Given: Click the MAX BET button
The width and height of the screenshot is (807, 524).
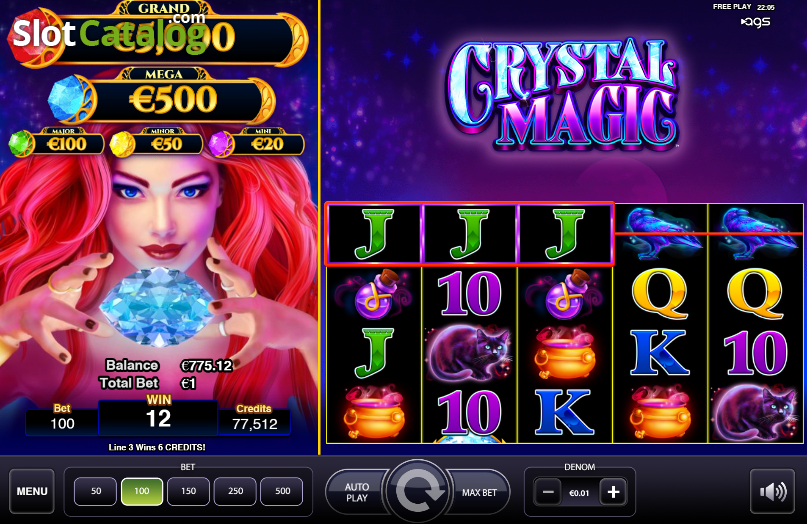Looking at the screenshot, I should (x=479, y=492).
